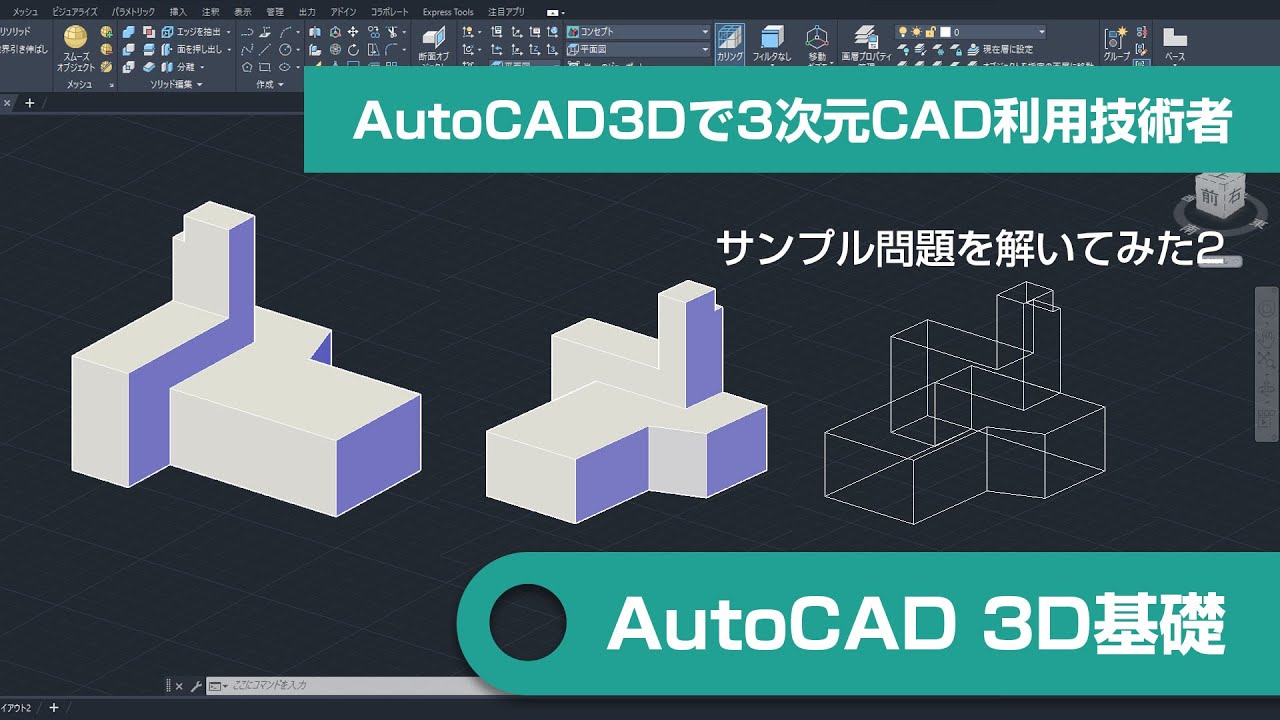Open the パラメトリック ribbon tab
Image resolution: width=1280 pixels, height=720 pixels.
coord(133,12)
